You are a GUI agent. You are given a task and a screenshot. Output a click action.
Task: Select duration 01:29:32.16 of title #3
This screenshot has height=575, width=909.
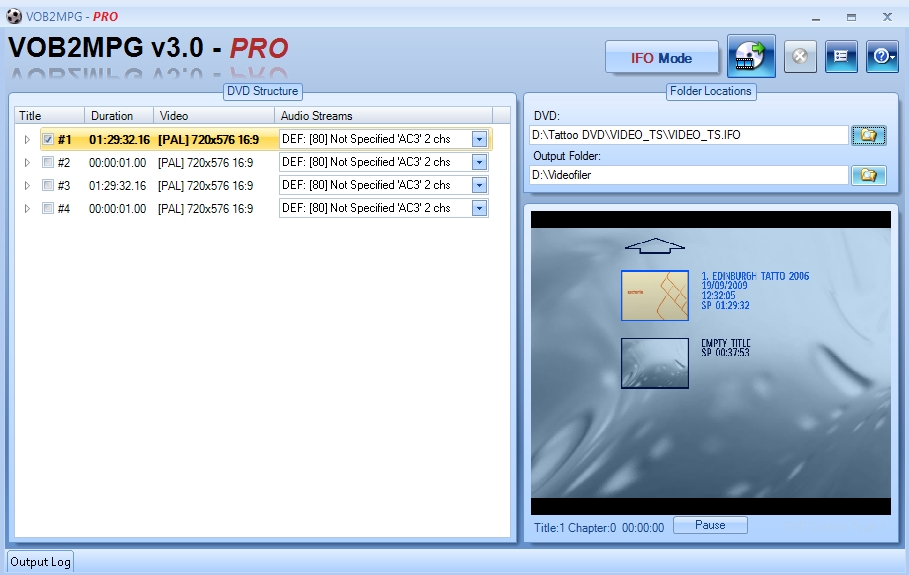coord(118,185)
